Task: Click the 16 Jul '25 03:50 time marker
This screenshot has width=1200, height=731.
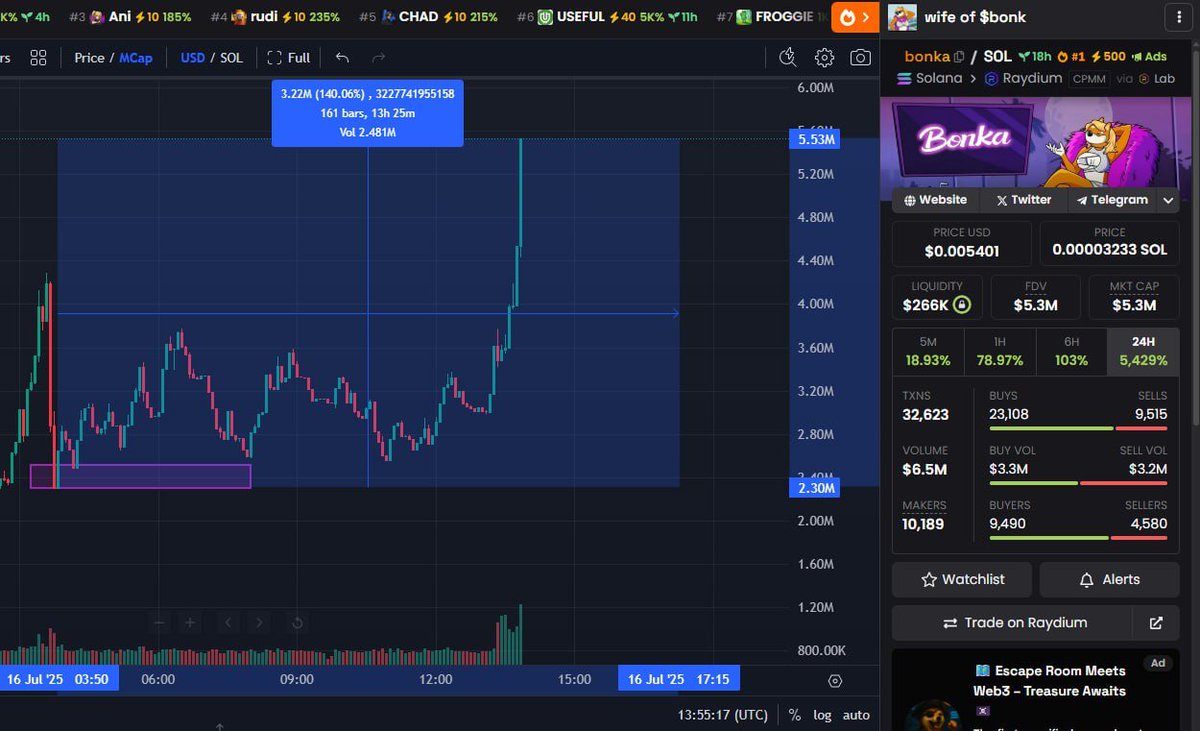Action: 59,680
